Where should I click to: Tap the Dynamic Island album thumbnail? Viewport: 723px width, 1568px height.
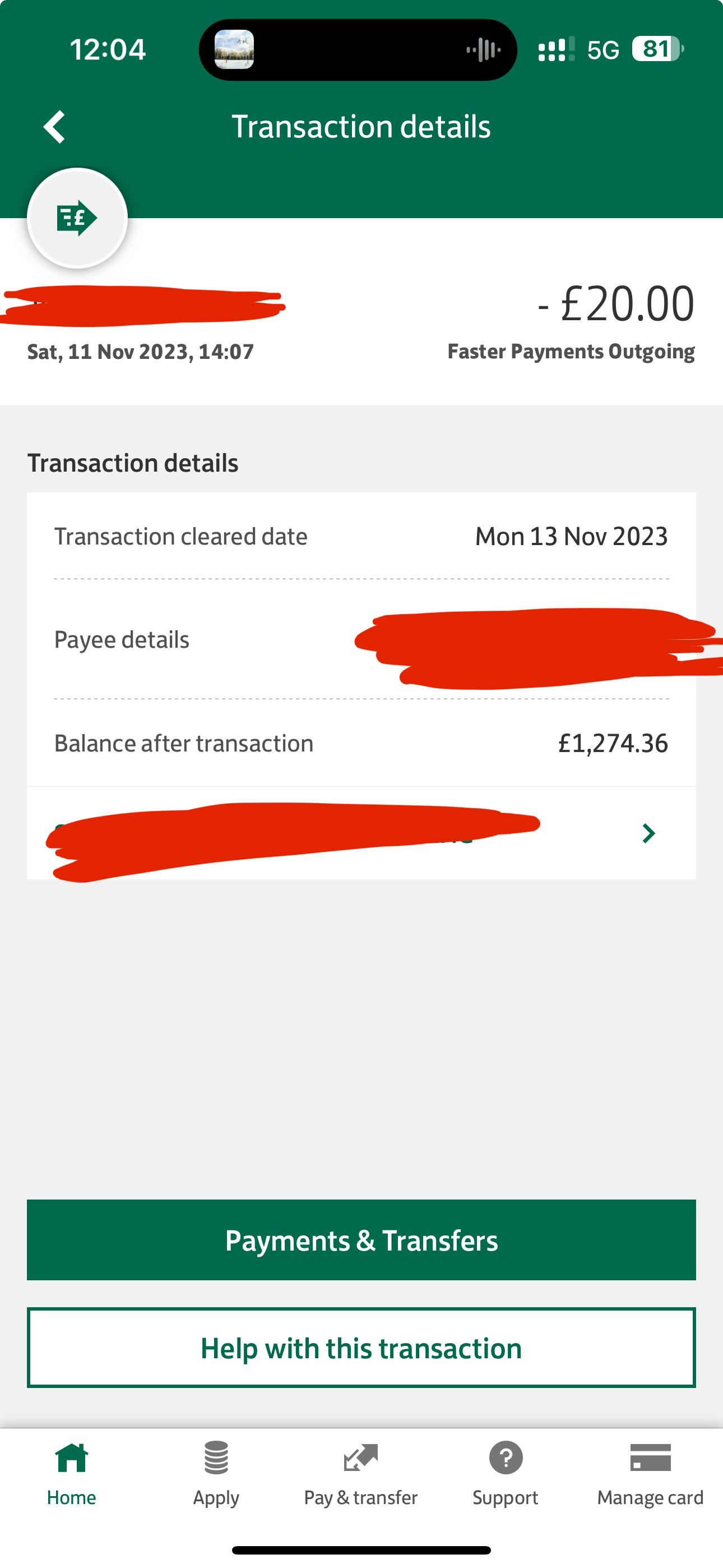pyautogui.click(x=234, y=49)
